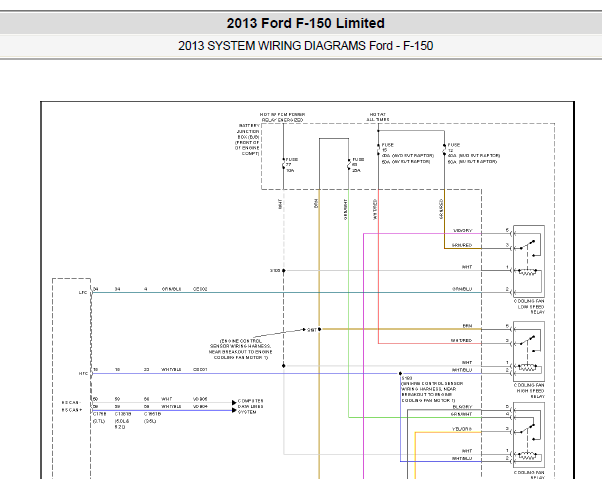Click the S187 engine control harness note
This screenshot has width=602, height=479.
click(x=240, y=349)
